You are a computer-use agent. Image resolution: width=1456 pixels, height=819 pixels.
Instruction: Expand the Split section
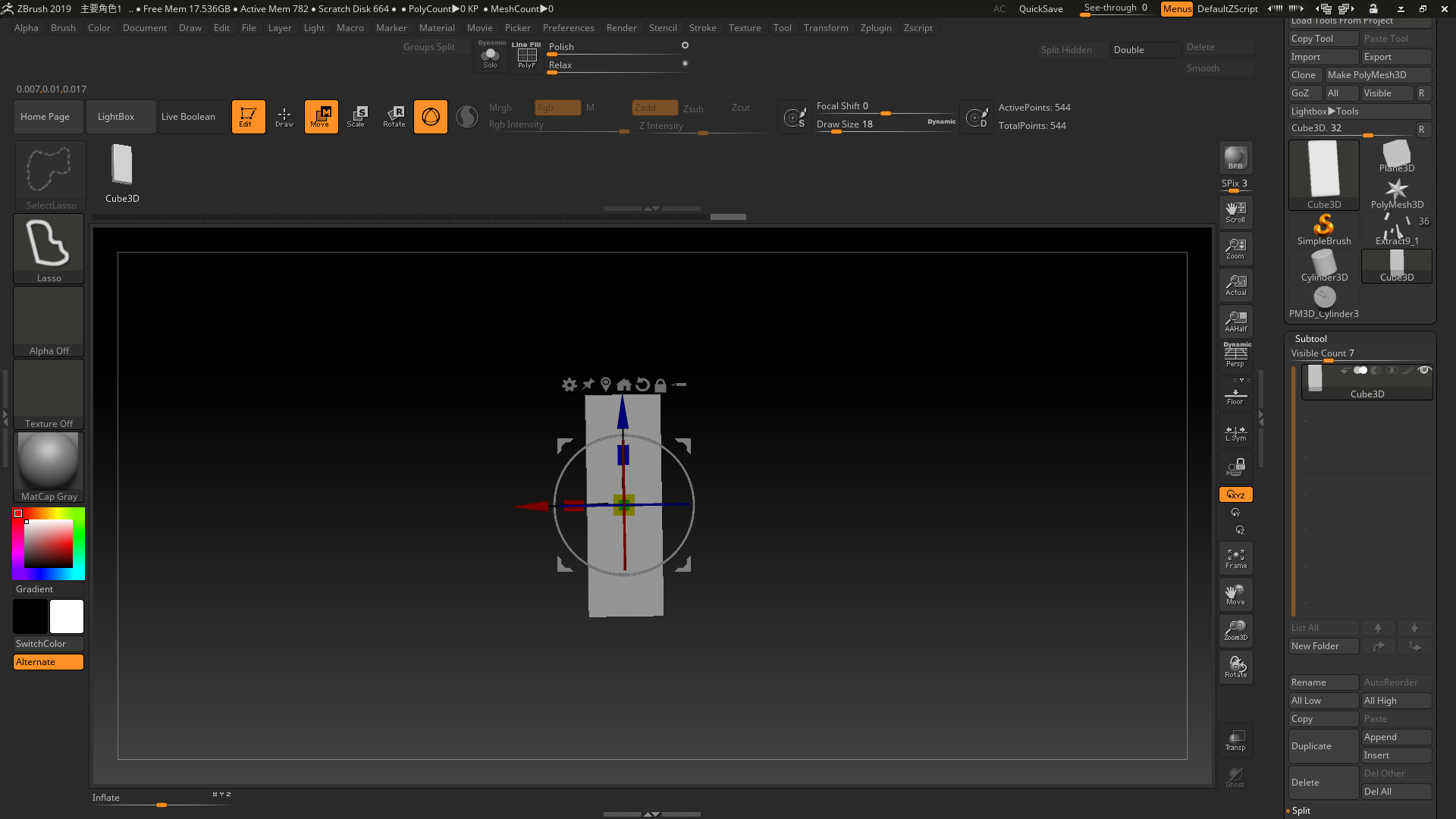[x=1301, y=811]
